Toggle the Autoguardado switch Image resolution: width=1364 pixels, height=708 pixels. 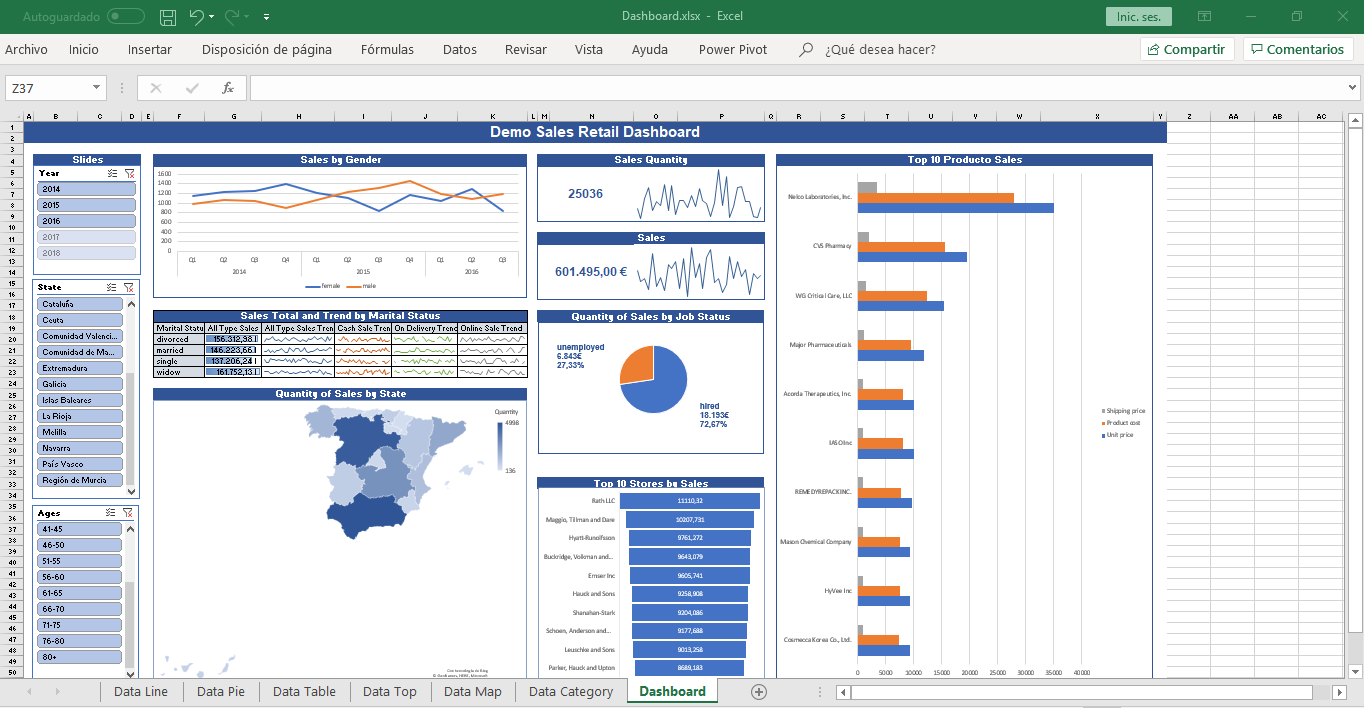click(x=125, y=17)
